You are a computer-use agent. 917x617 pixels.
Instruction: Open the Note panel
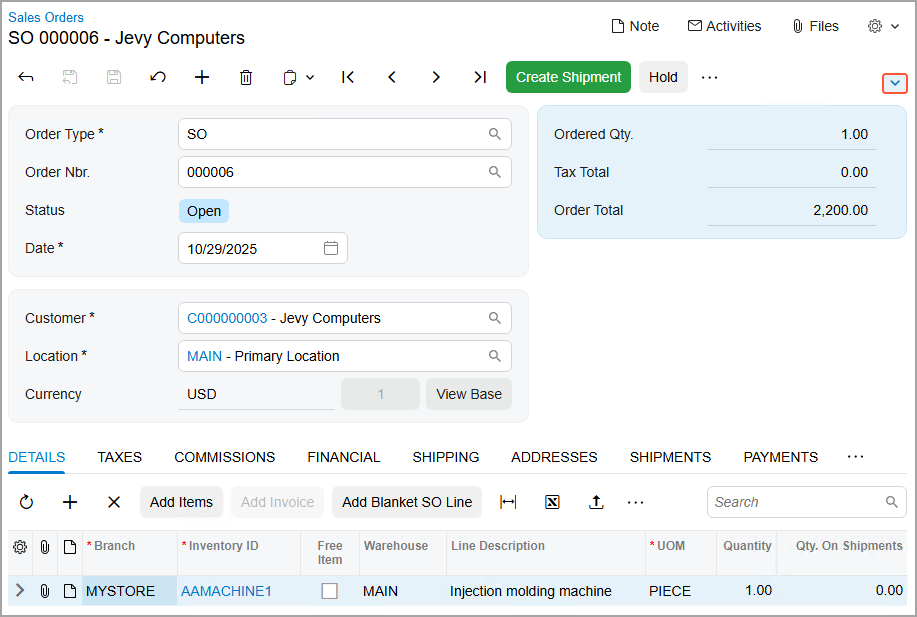pos(635,26)
